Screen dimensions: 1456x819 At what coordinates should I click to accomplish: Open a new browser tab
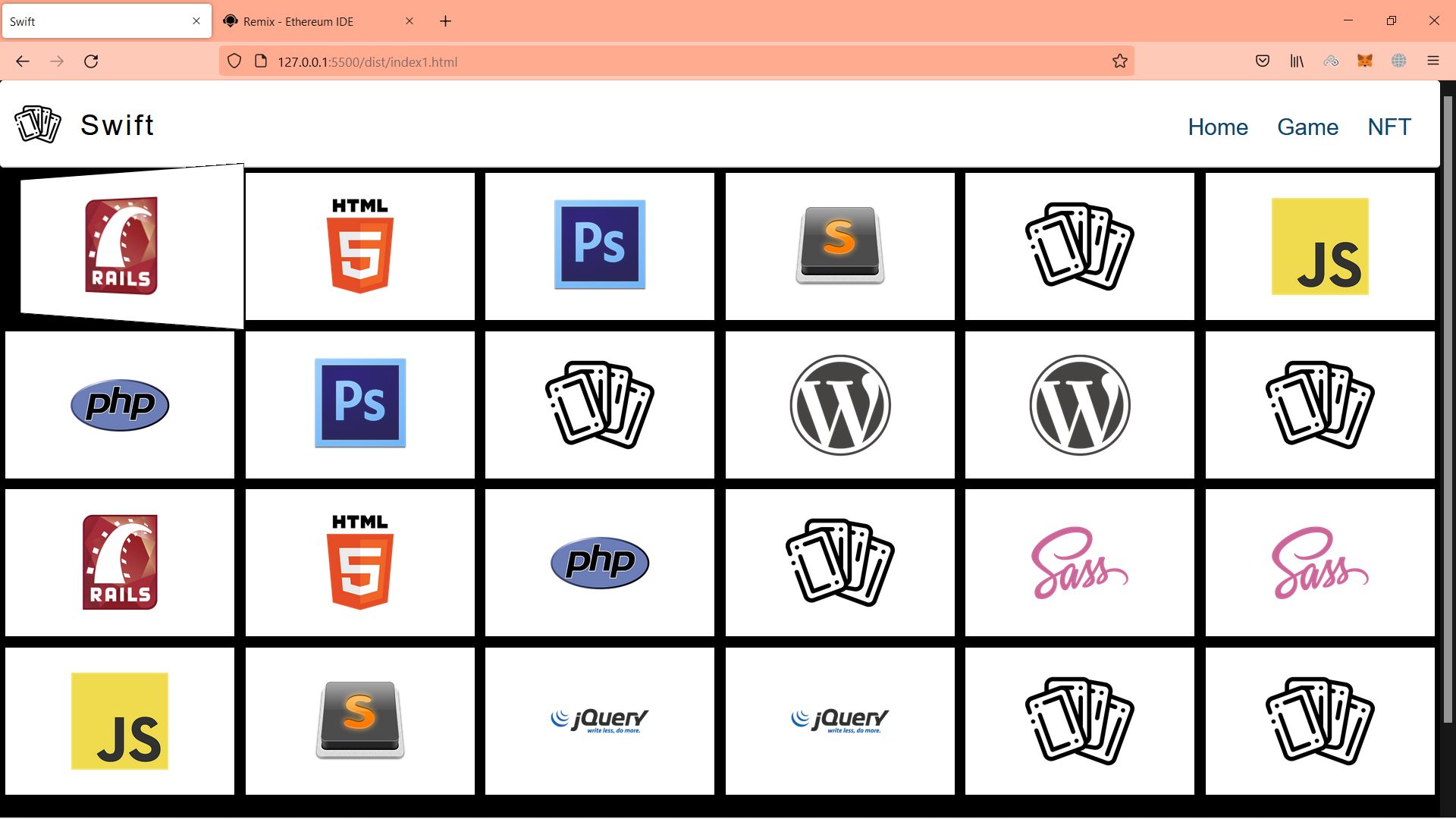446,21
